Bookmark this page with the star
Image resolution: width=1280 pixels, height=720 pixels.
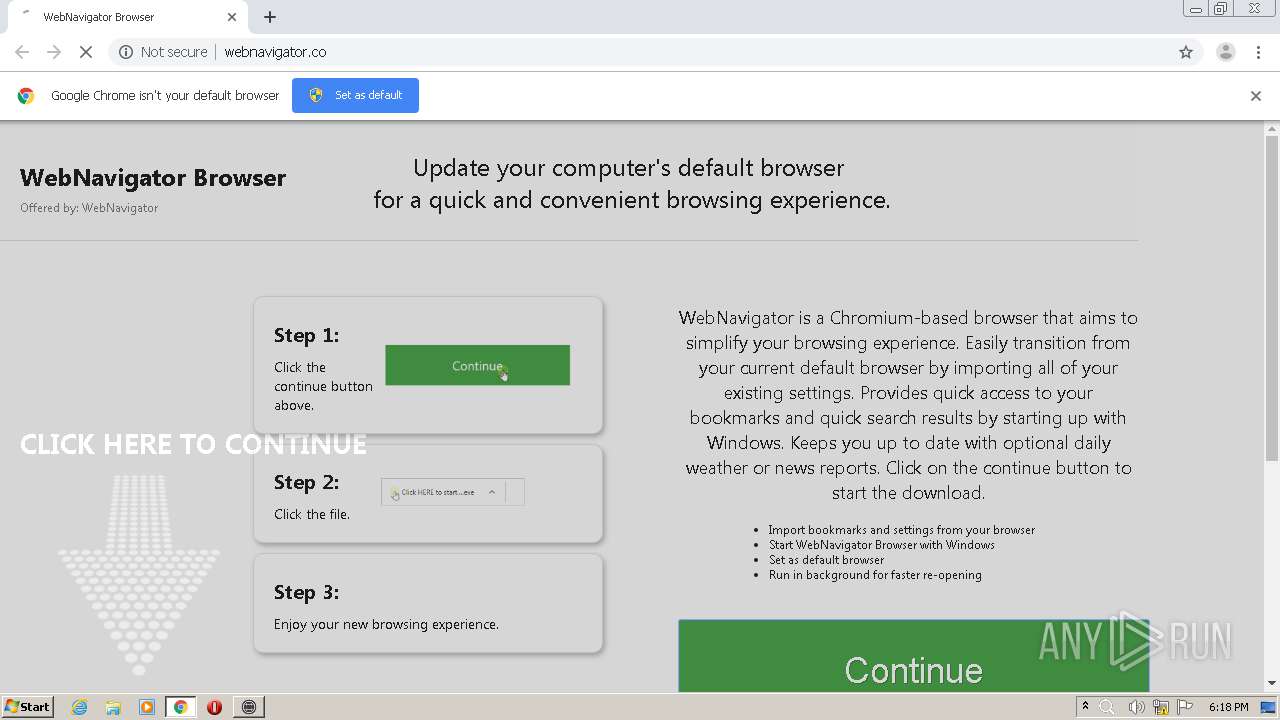1186,52
